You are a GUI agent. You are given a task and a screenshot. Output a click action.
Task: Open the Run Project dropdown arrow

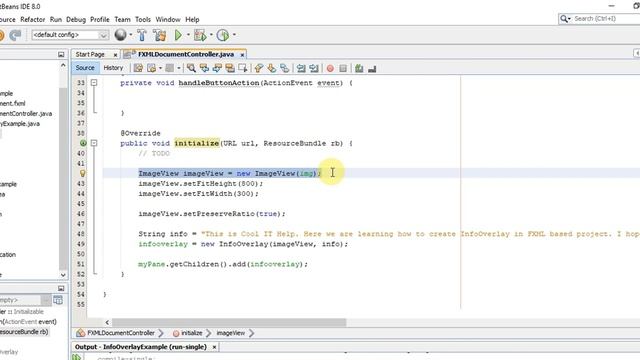click(188, 35)
